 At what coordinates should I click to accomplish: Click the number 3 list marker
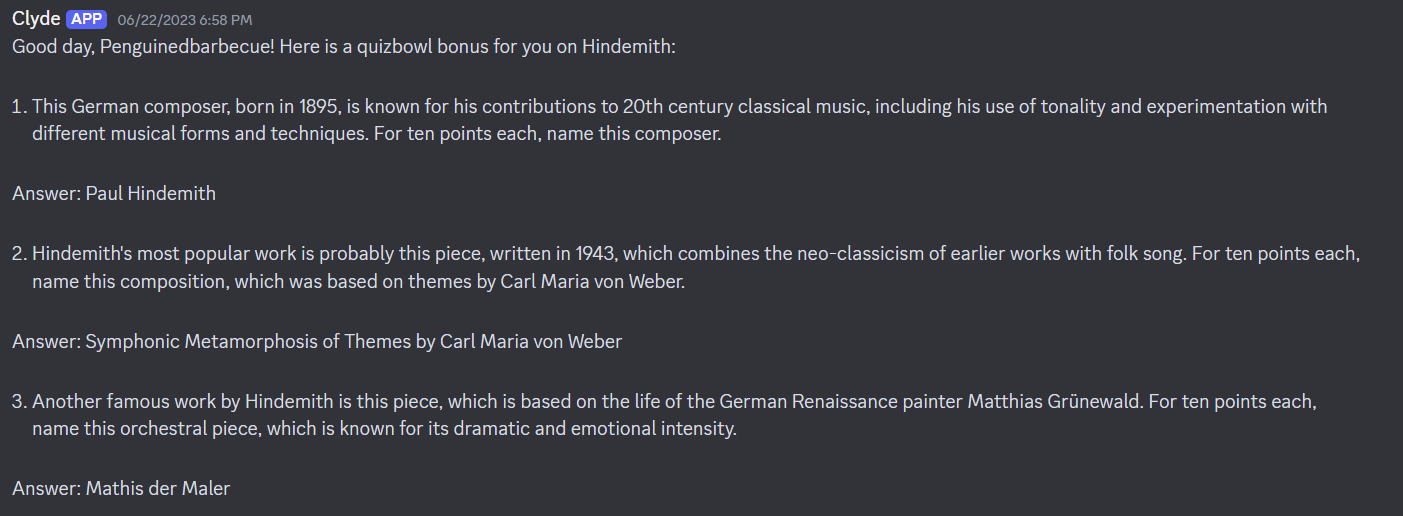click(20, 403)
